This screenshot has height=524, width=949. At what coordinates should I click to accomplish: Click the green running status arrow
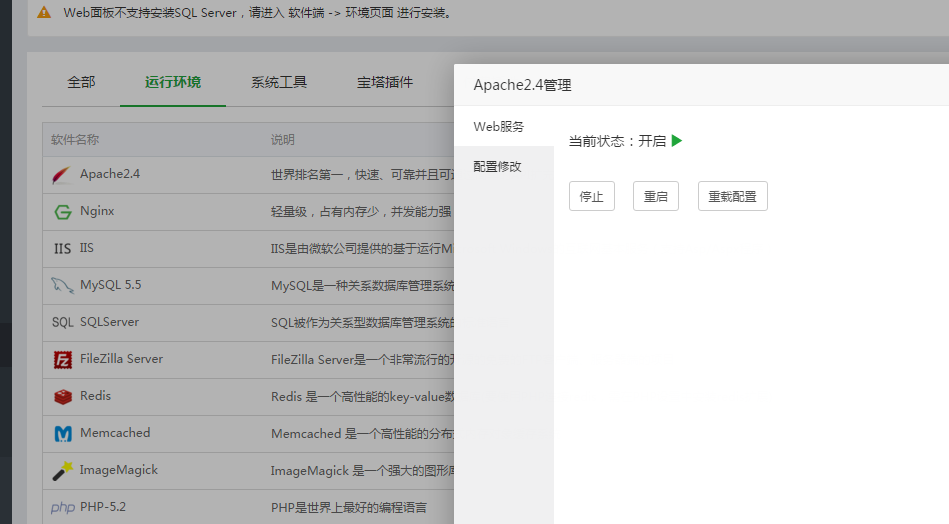click(677, 141)
